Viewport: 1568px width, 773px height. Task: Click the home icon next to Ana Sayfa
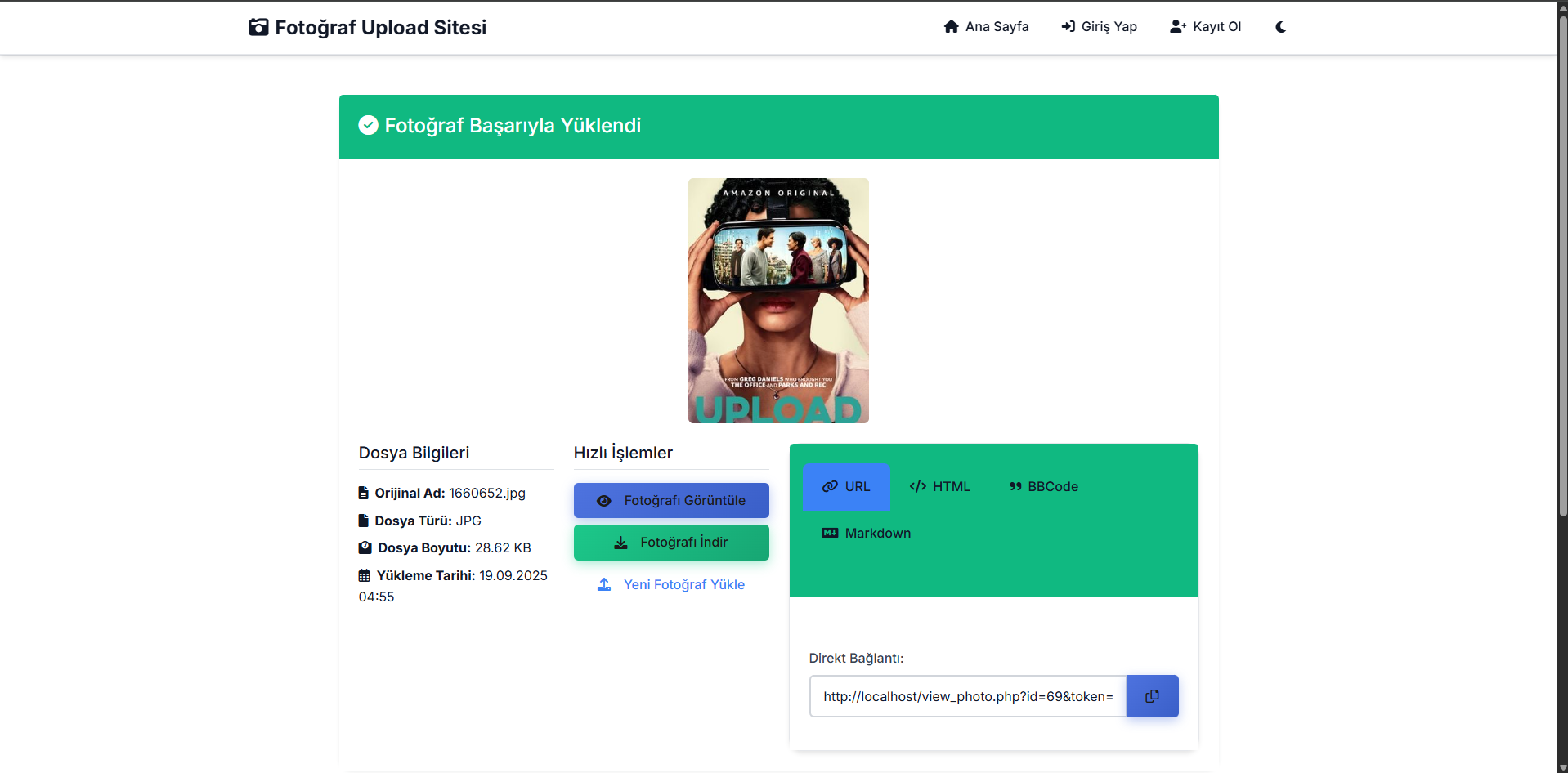tap(951, 26)
